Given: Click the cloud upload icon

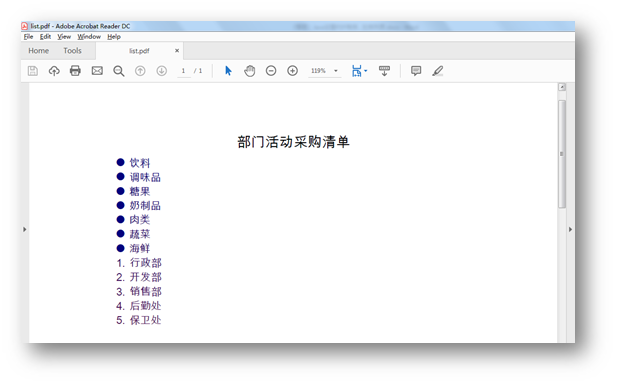Looking at the screenshot, I should click(54, 71).
